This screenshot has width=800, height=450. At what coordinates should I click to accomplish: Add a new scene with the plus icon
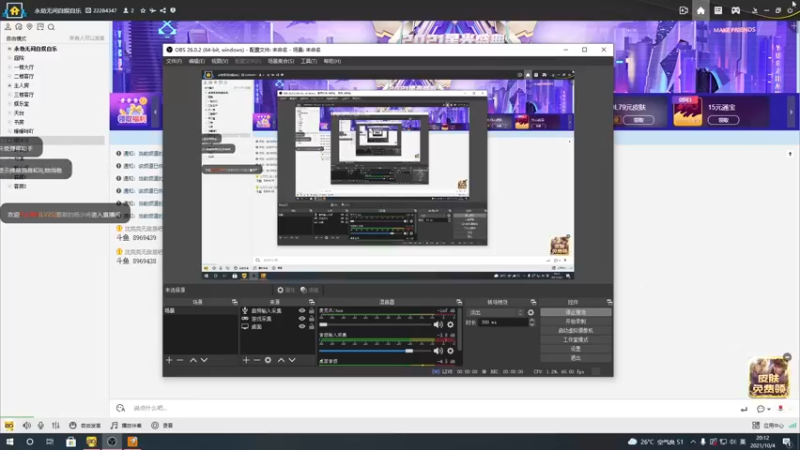[169, 360]
